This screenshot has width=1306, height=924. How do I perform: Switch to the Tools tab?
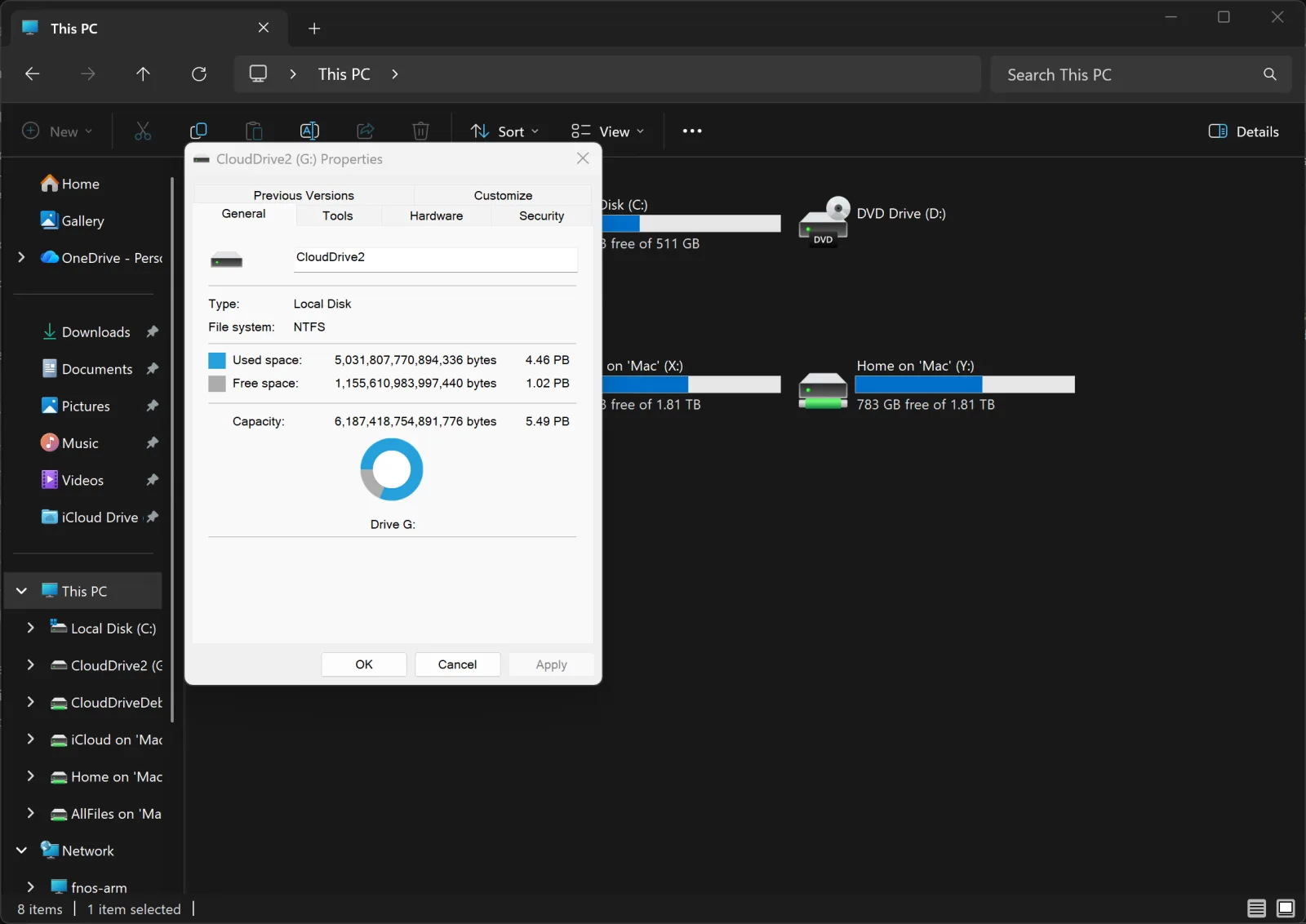point(337,215)
